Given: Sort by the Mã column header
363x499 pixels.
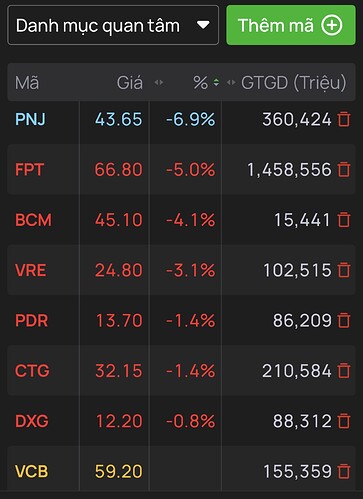Looking at the screenshot, I should (x=27, y=83).
